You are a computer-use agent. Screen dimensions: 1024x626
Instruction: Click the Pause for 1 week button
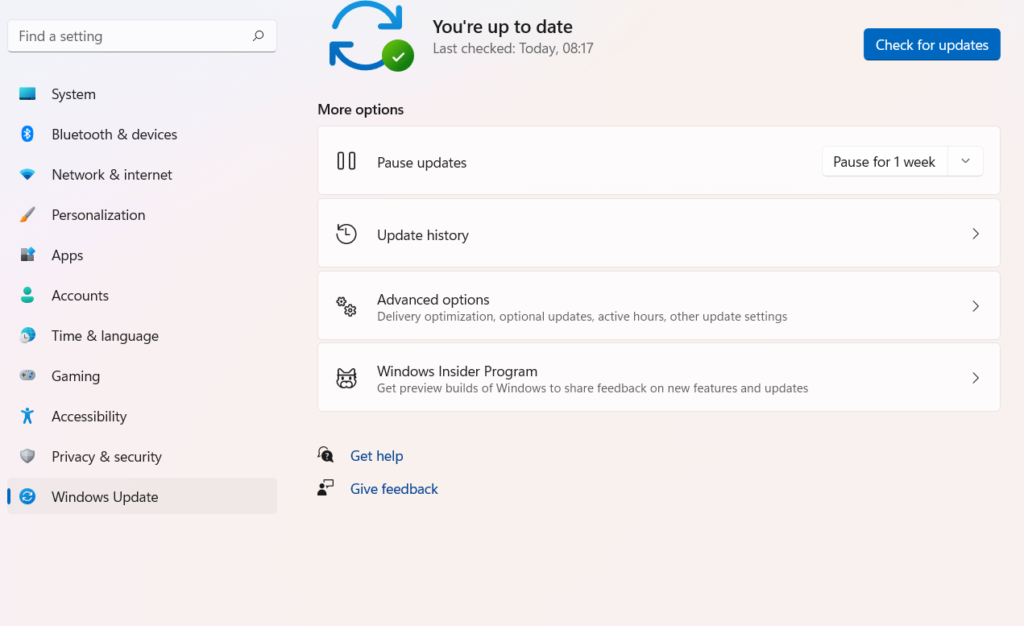(884, 161)
